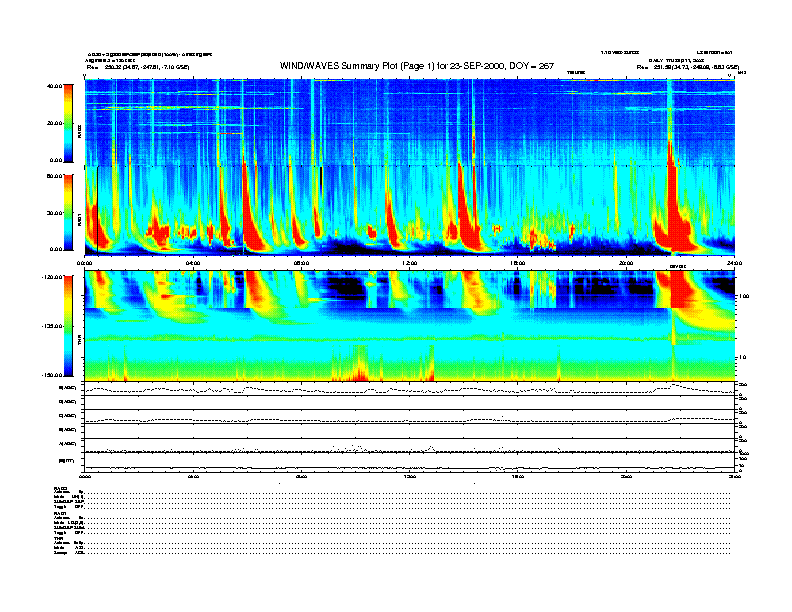Click the 100 label on TNR right axis
The width and height of the screenshot is (792, 612).
click(744, 296)
